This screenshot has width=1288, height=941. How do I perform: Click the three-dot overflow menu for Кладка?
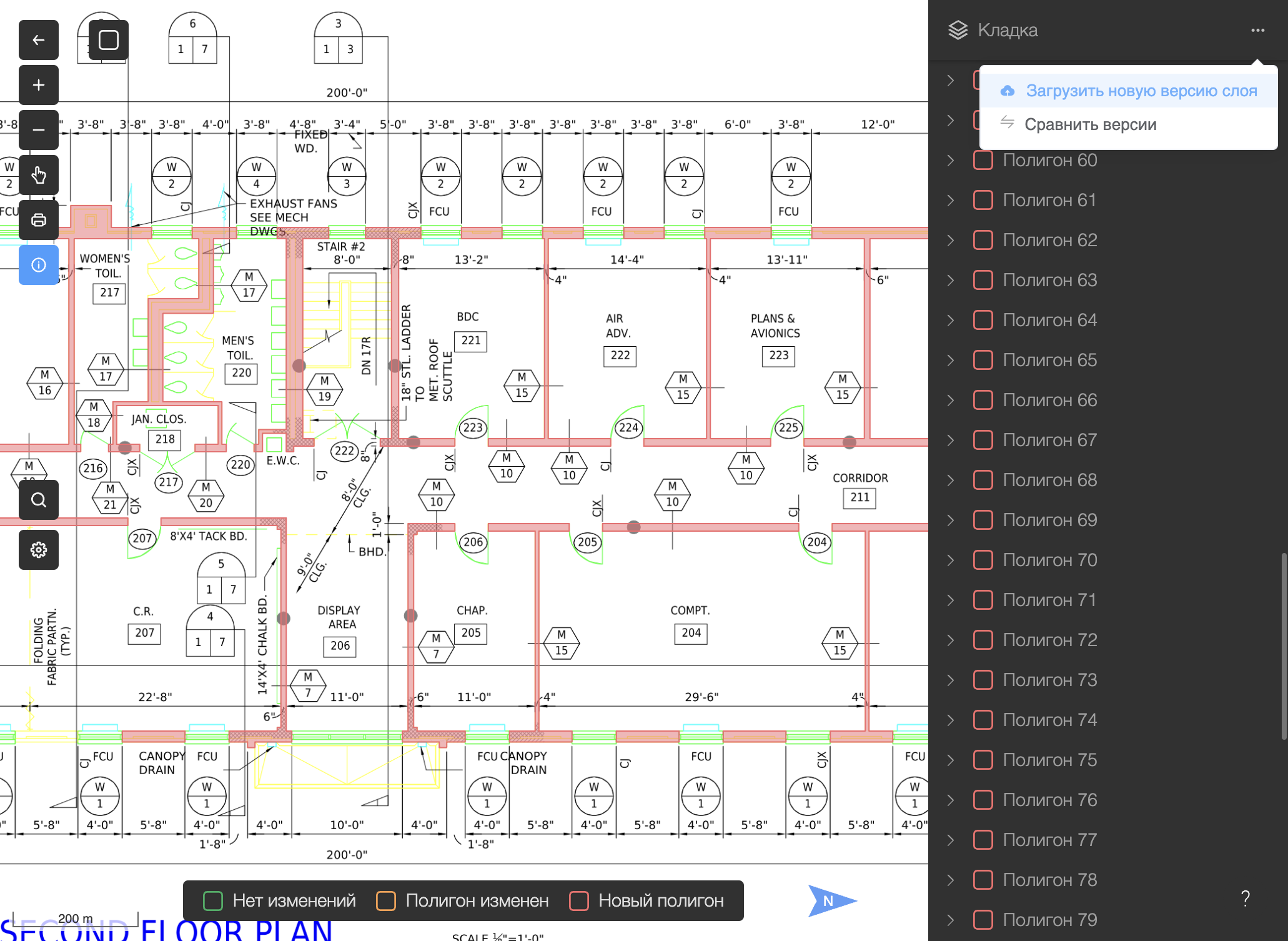(x=1258, y=29)
